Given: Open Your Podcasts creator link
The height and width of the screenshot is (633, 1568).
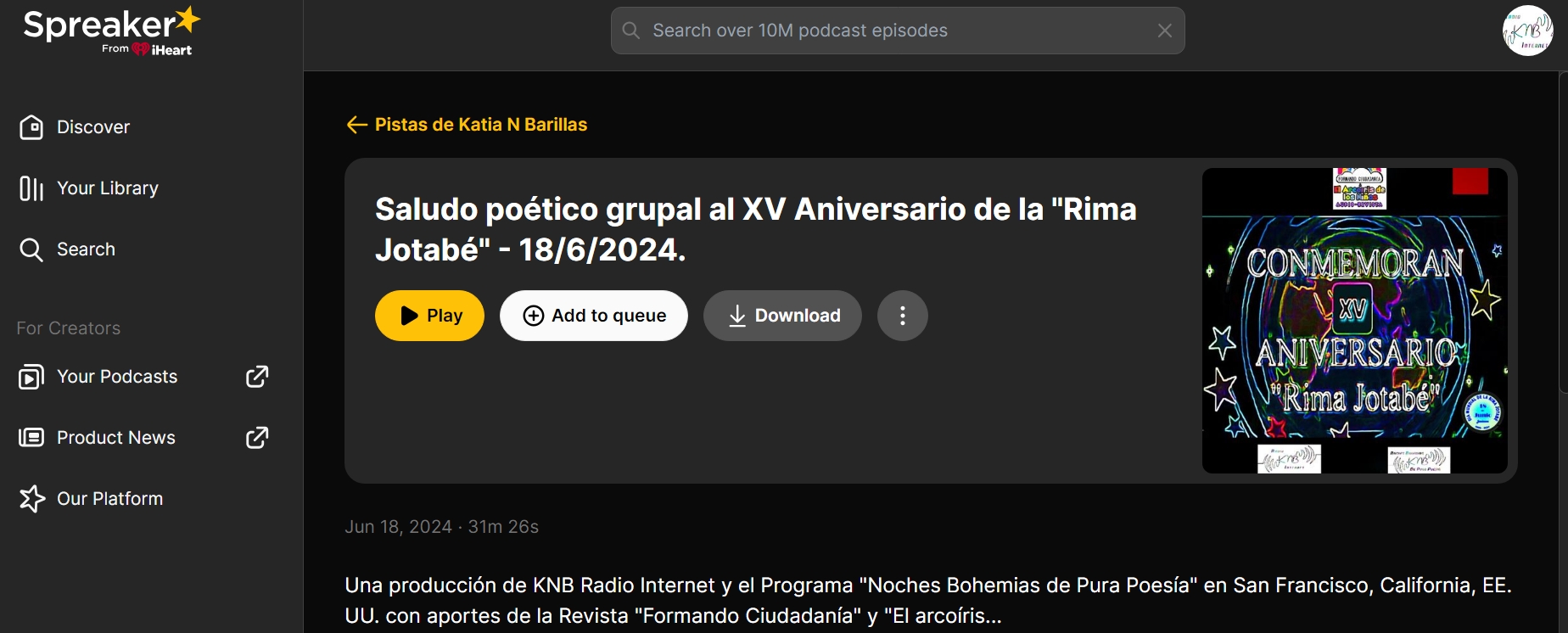Looking at the screenshot, I should [98, 377].
